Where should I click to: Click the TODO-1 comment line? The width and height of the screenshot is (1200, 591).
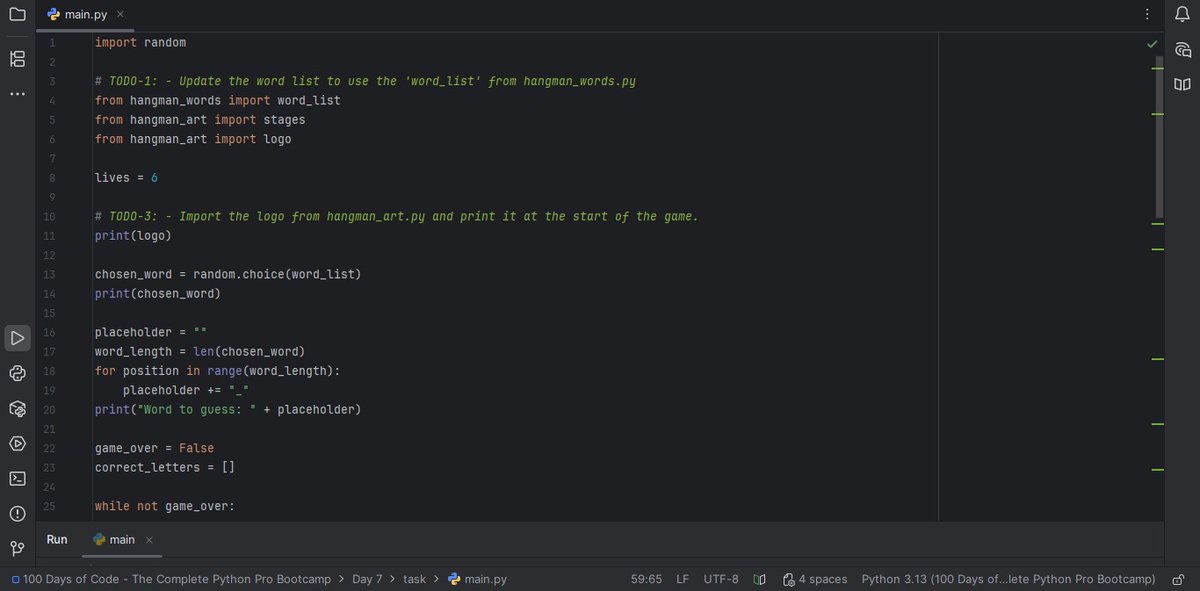(365, 82)
